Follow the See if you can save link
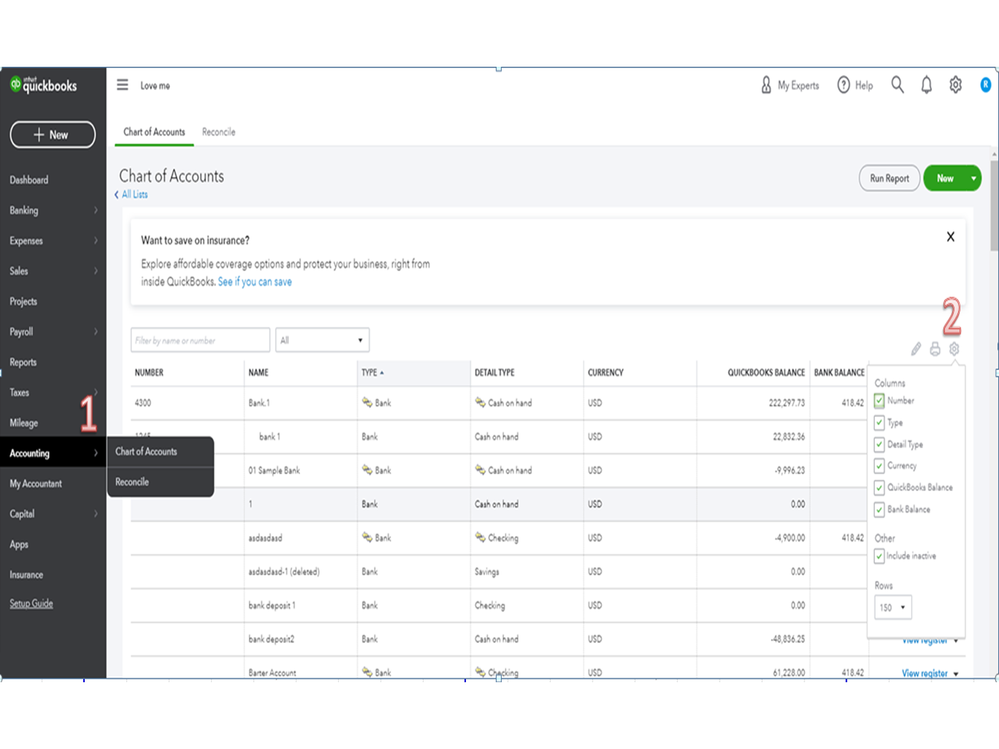Image resolution: width=999 pixels, height=749 pixels. [x=255, y=282]
